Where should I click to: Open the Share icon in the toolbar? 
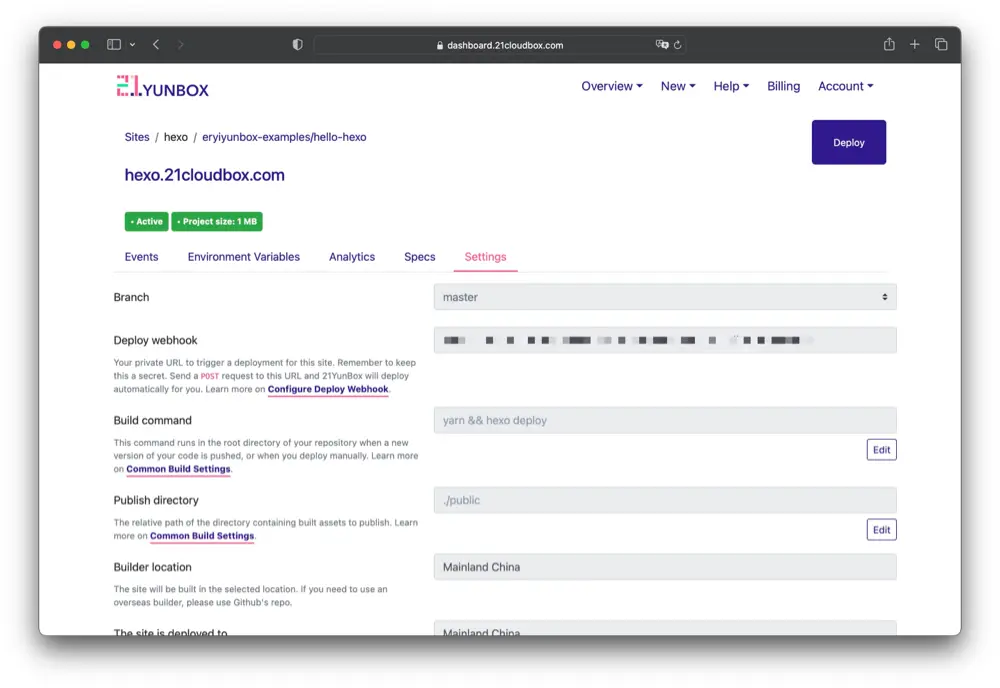coord(889,45)
